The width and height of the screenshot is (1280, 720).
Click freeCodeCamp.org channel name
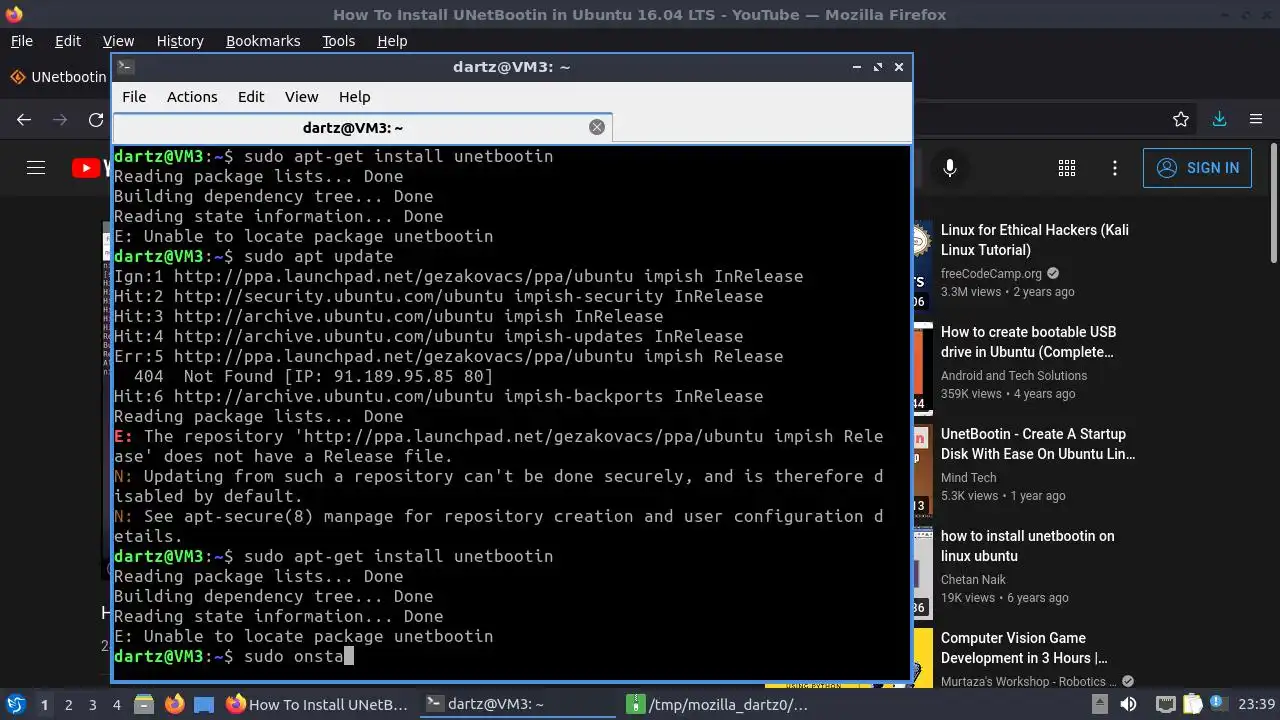coord(991,273)
